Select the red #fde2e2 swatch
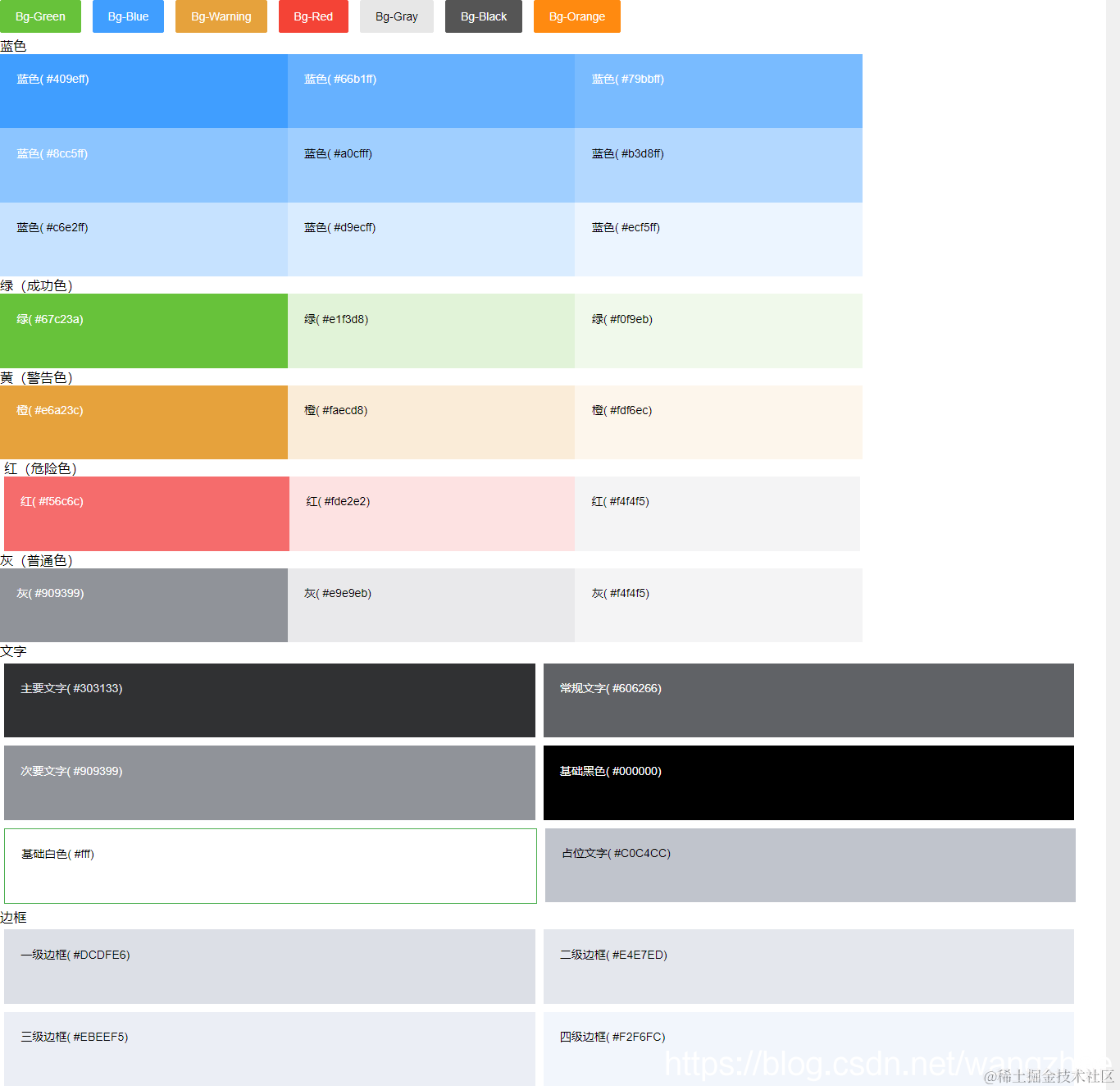The width and height of the screenshot is (1120, 1090). pyautogui.click(x=432, y=513)
